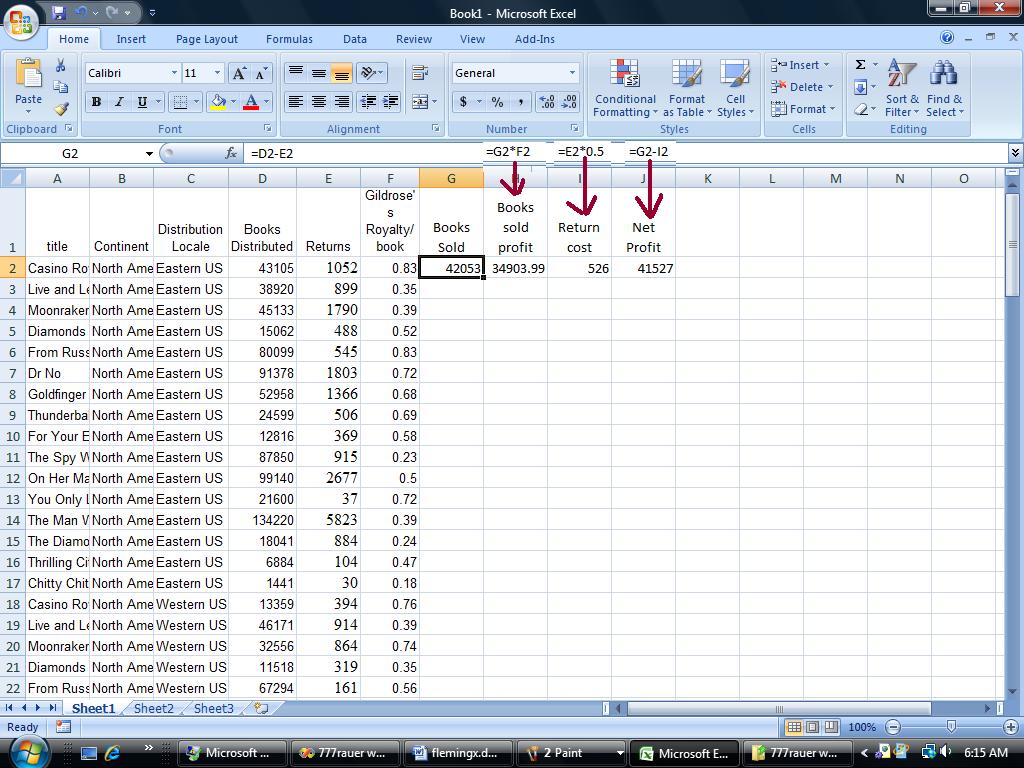This screenshot has height=768, width=1024.
Task: Open the Number Format General dropdown
Action: [572, 73]
